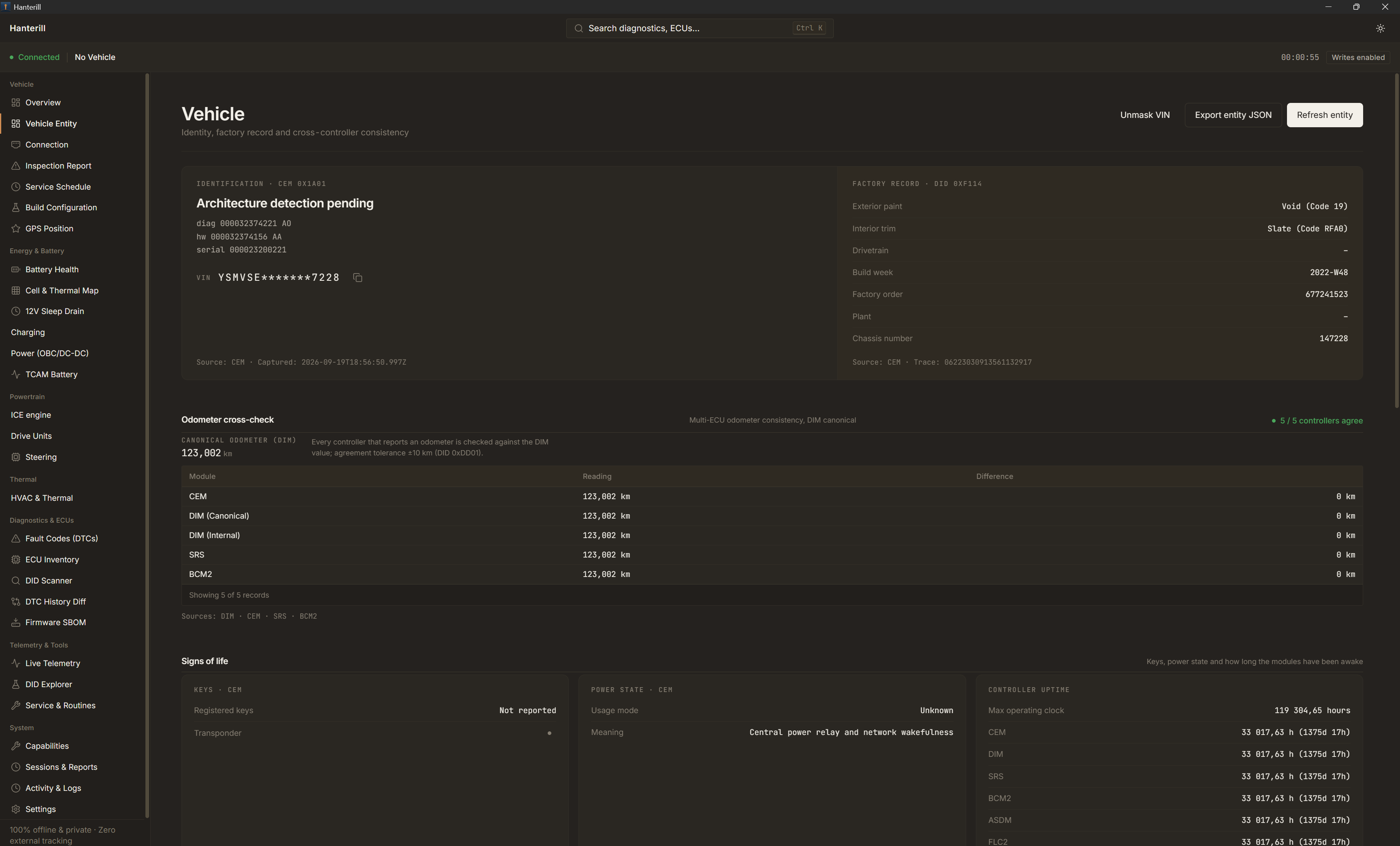Click the Overview sidebar icon
The width and height of the screenshot is (1400, 846).
[x=16, y=103]
